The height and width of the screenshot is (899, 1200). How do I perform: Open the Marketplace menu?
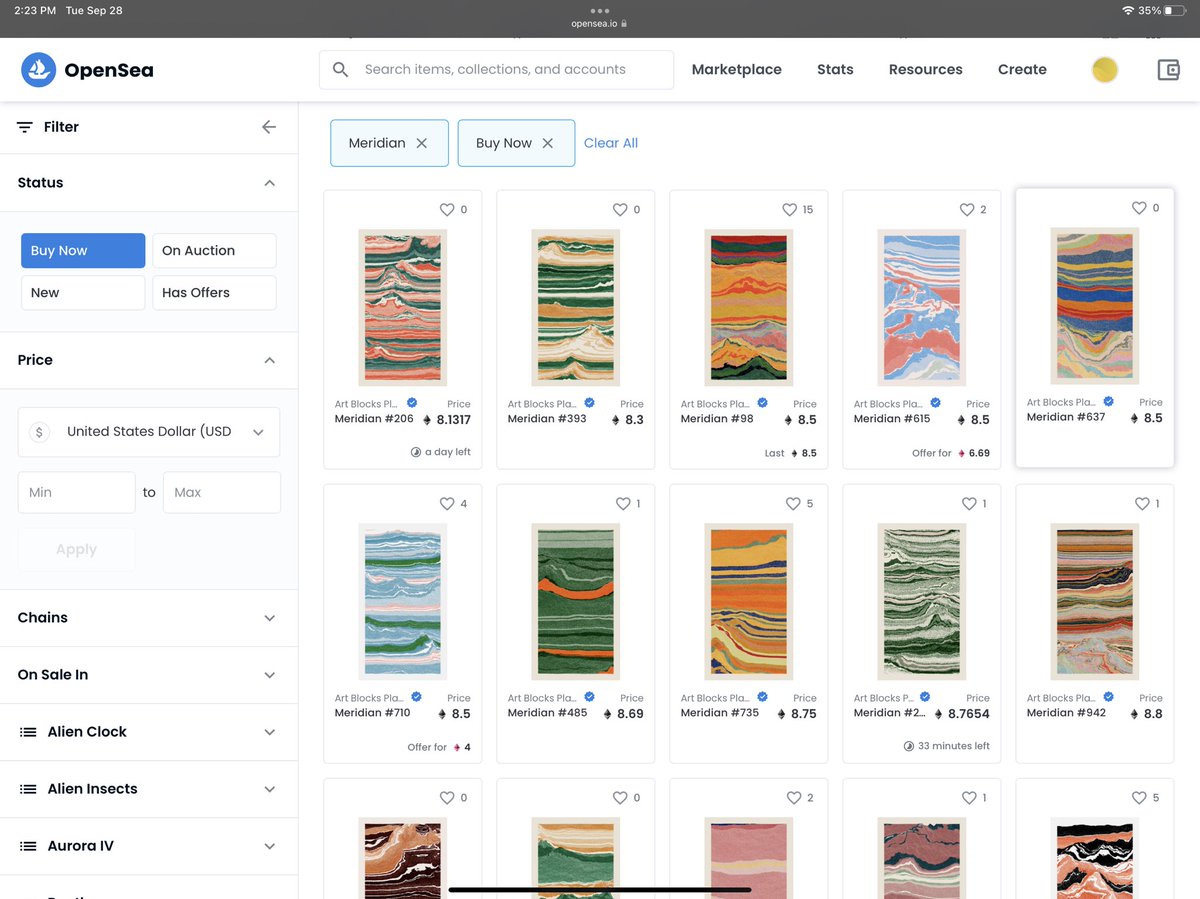(737, 70)
